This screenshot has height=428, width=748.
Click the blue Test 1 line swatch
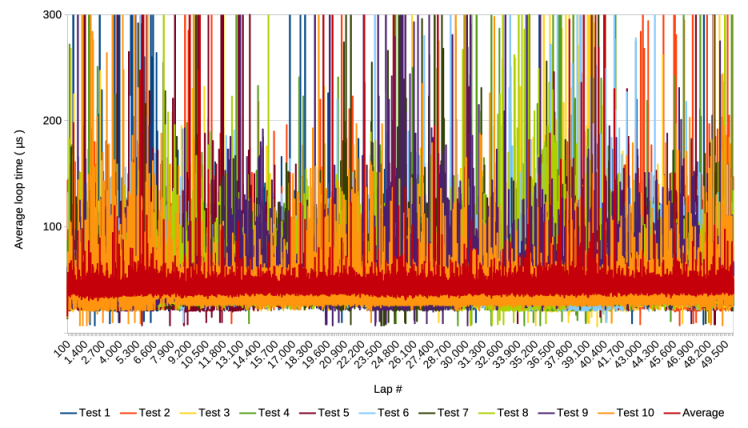pos(70,413)
